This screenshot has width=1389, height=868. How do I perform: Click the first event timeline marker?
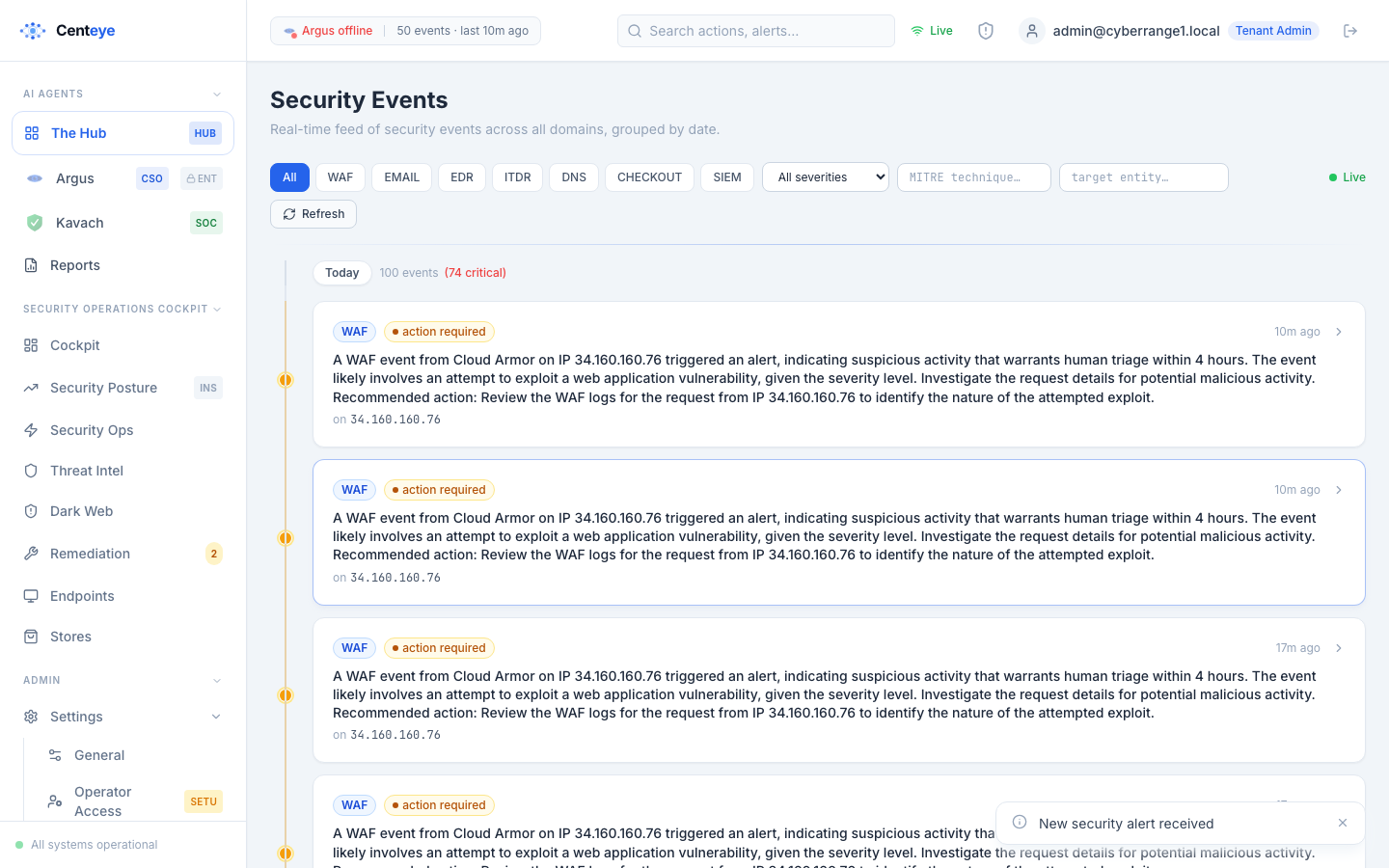(x=286, y=380)
